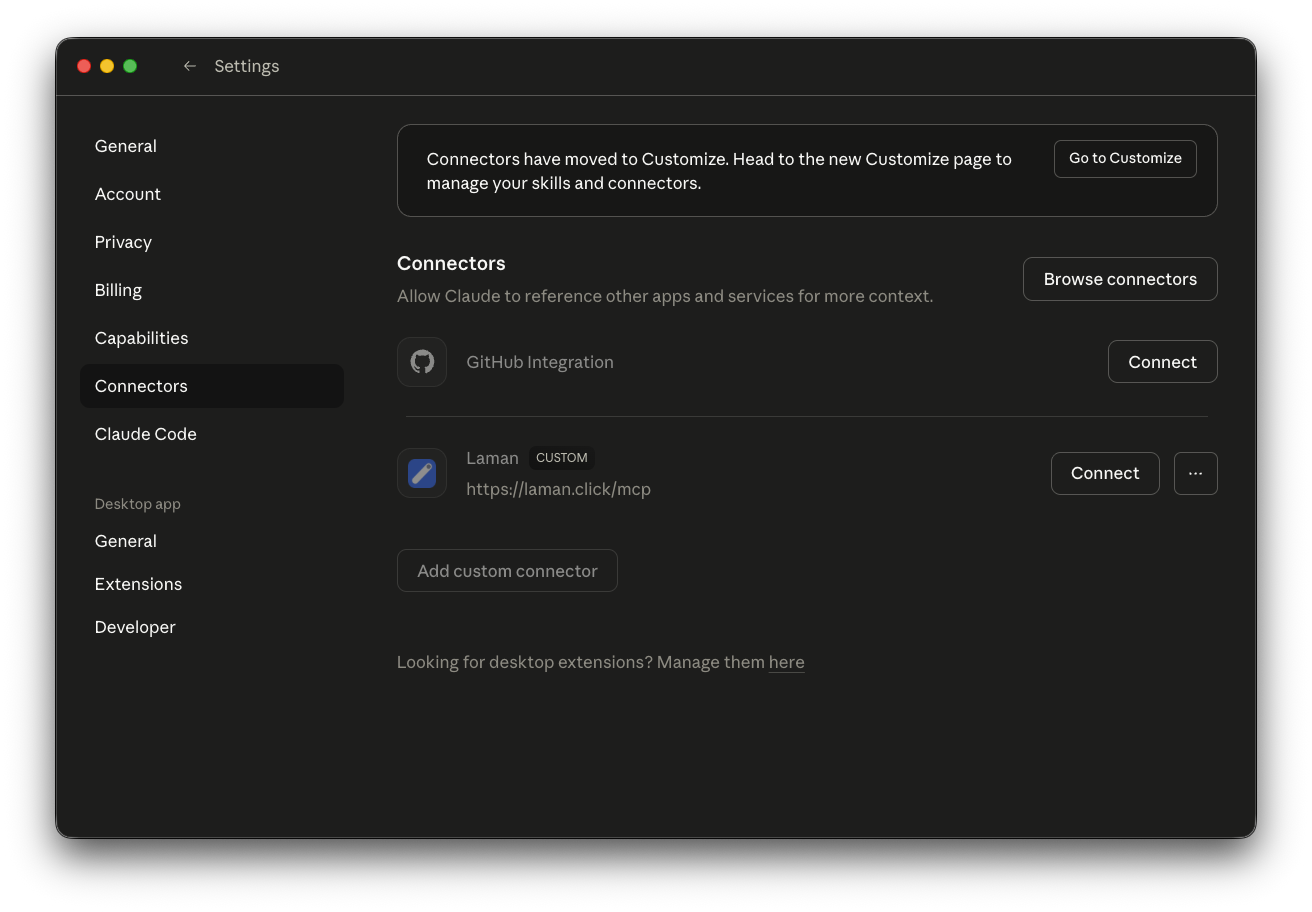Click the back arrow beside Settings

coord(189,66)
